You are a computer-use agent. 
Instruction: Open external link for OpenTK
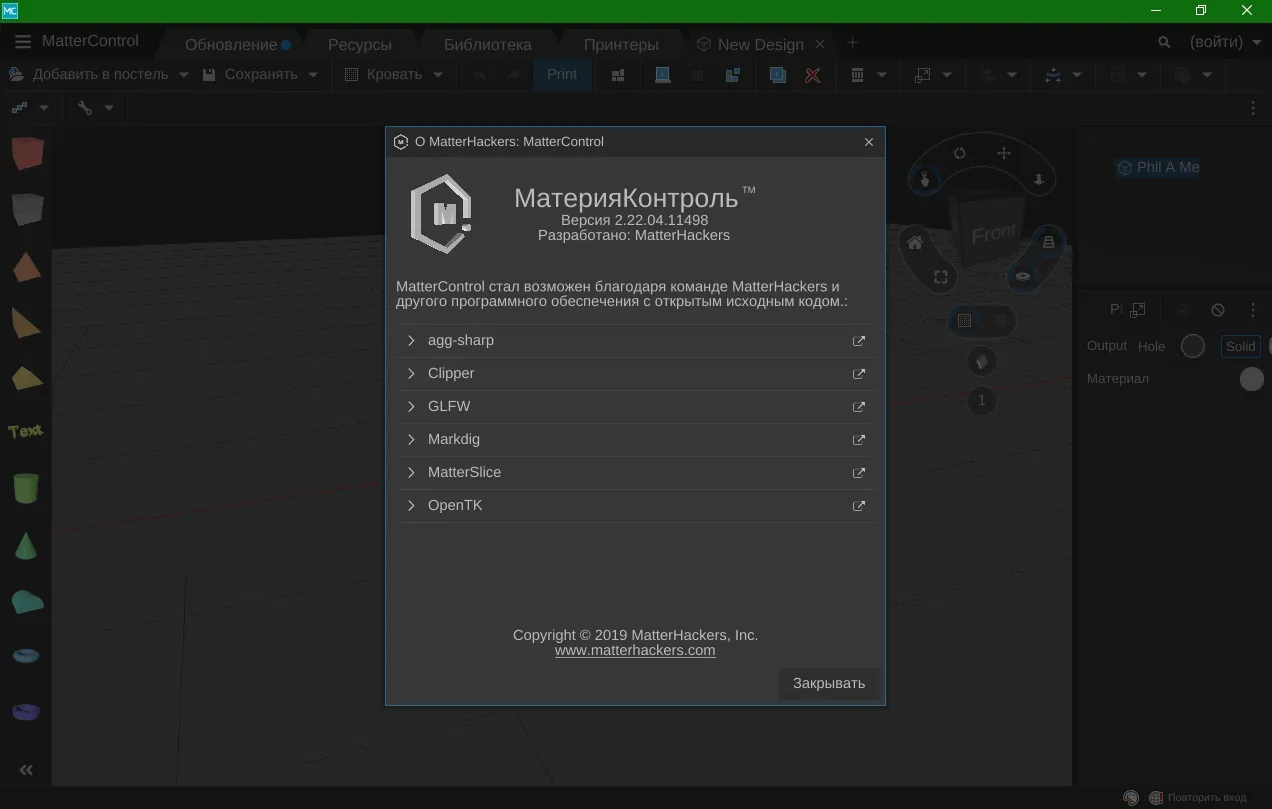click(858, 506)
